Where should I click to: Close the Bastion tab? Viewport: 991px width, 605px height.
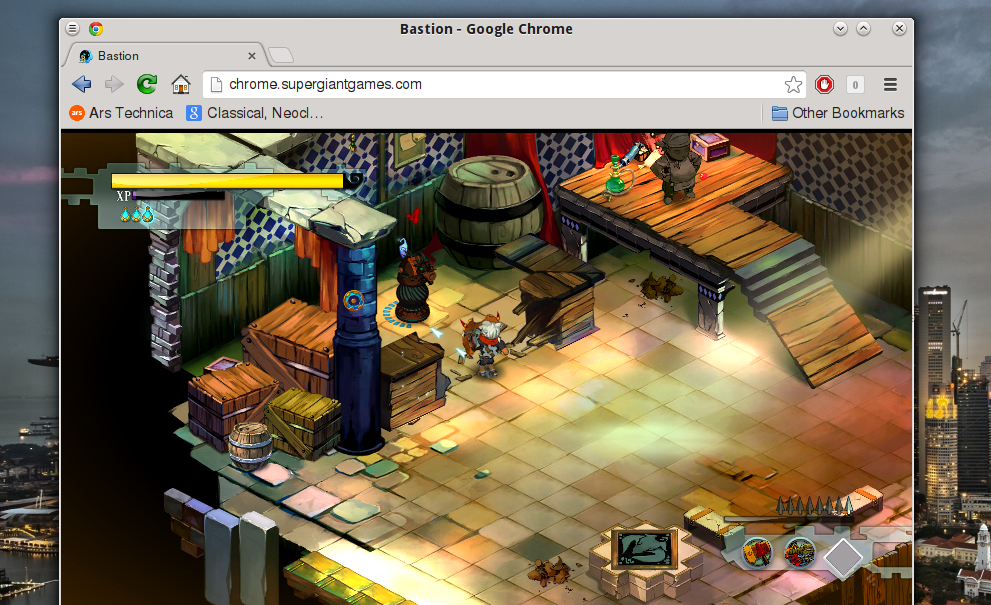pos(252,56)
